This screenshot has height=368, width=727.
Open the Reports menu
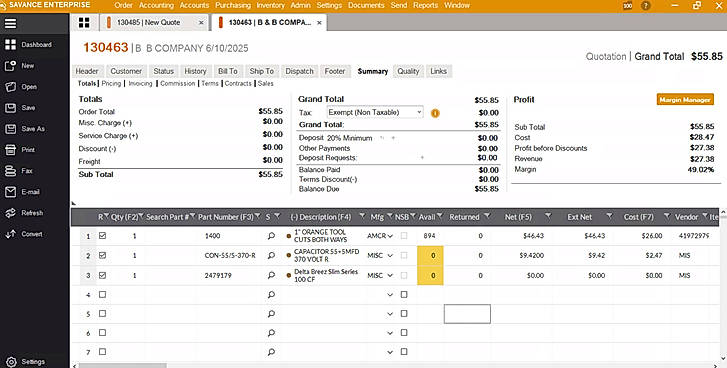coord(425,6)
